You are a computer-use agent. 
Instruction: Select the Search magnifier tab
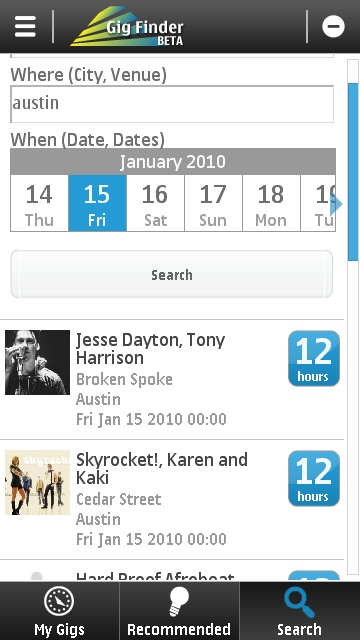pyautogui.click(x=300, y=611)
